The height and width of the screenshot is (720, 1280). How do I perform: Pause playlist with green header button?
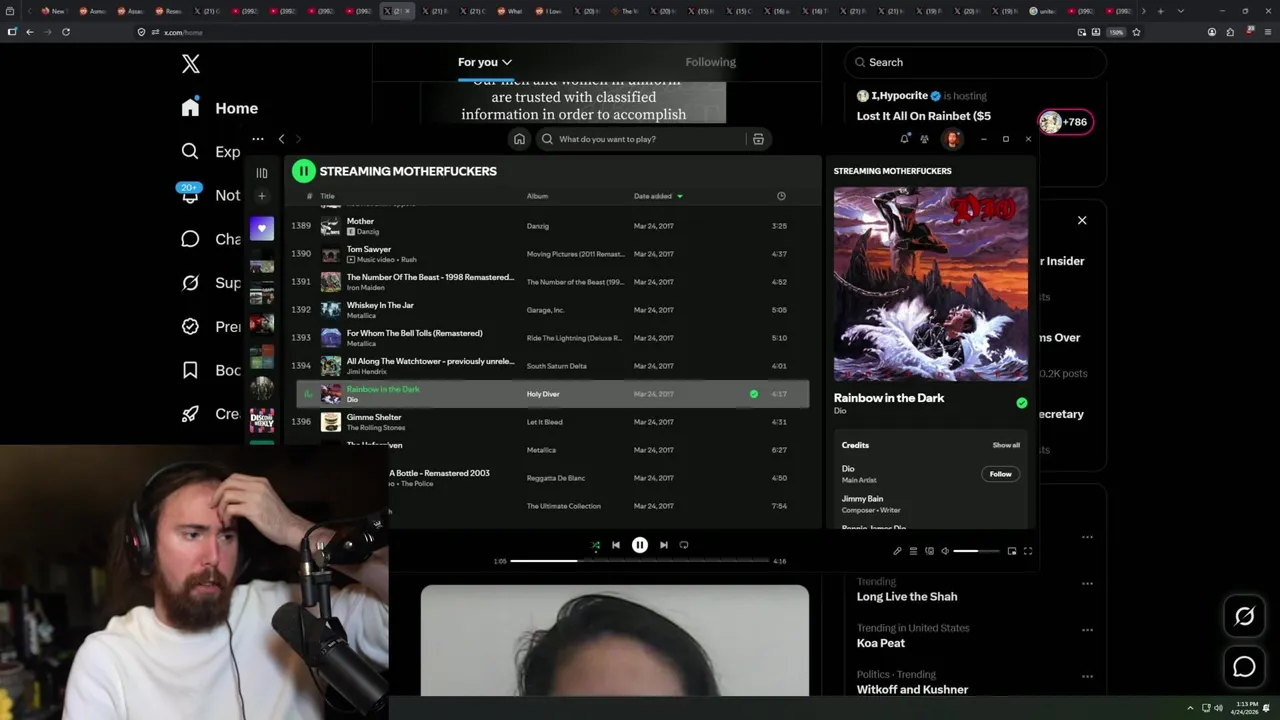pos(303,171)
